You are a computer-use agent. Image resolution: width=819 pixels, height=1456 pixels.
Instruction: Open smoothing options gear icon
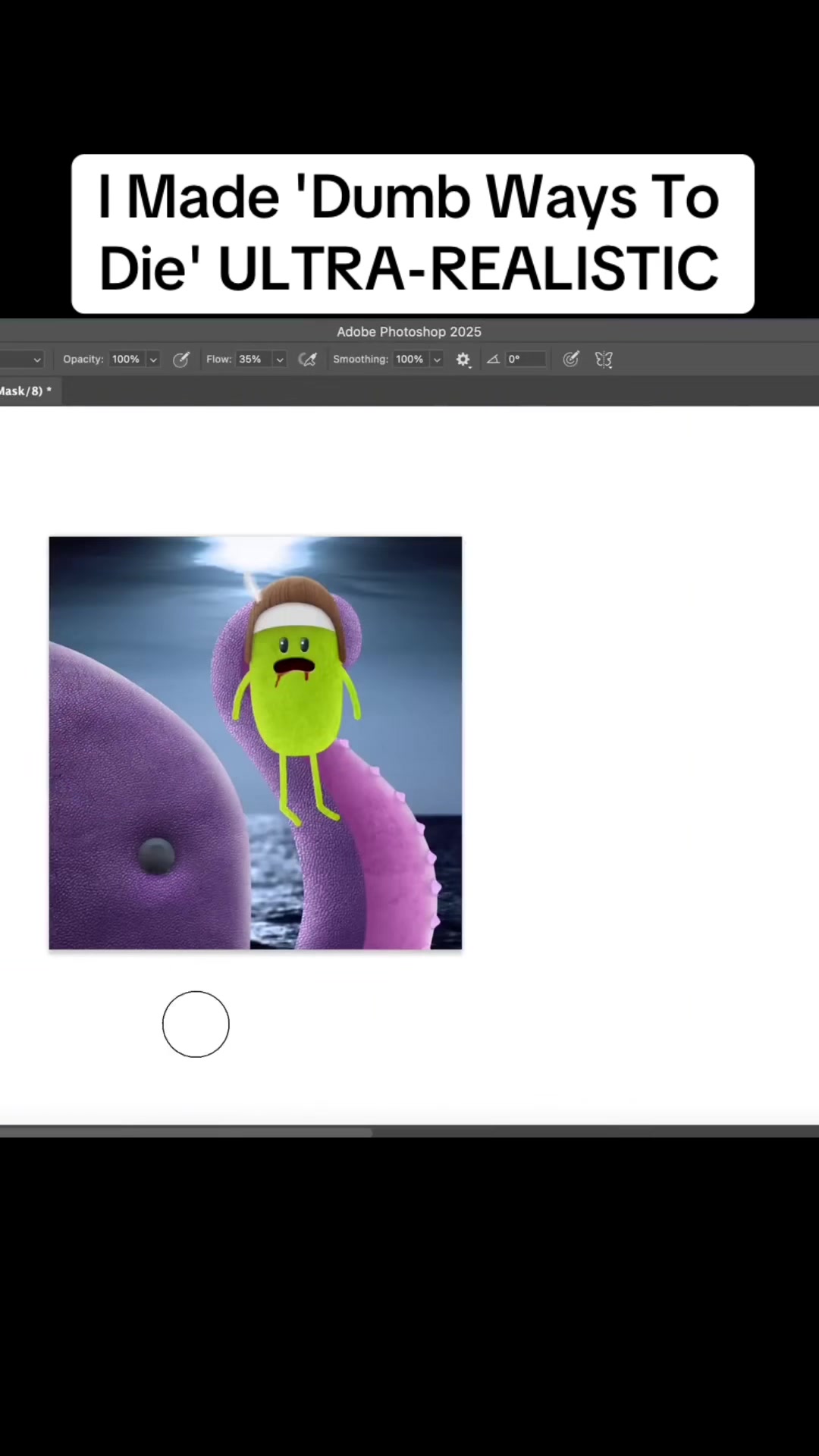click(x=463, y=359)
